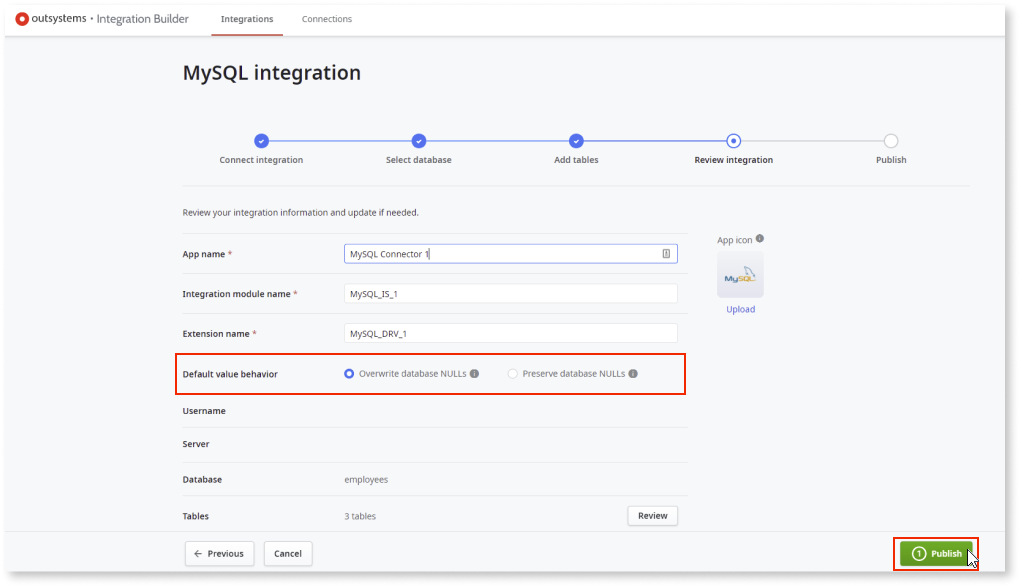
Task: Click the OutSystems logo
Action: tap(22, 18)
